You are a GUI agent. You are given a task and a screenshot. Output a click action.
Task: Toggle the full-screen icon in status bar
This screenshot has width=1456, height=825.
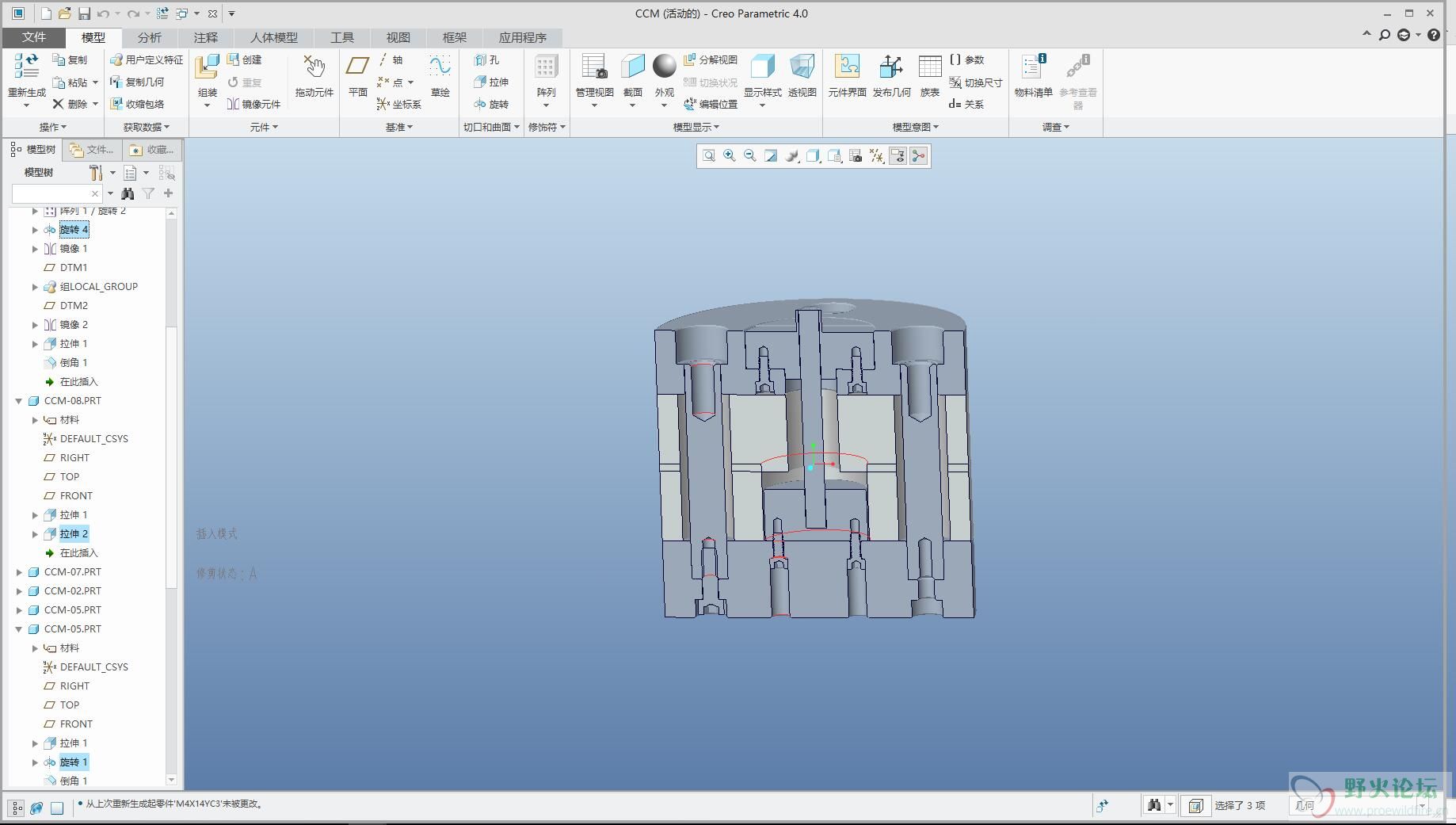tap(57, 808)
